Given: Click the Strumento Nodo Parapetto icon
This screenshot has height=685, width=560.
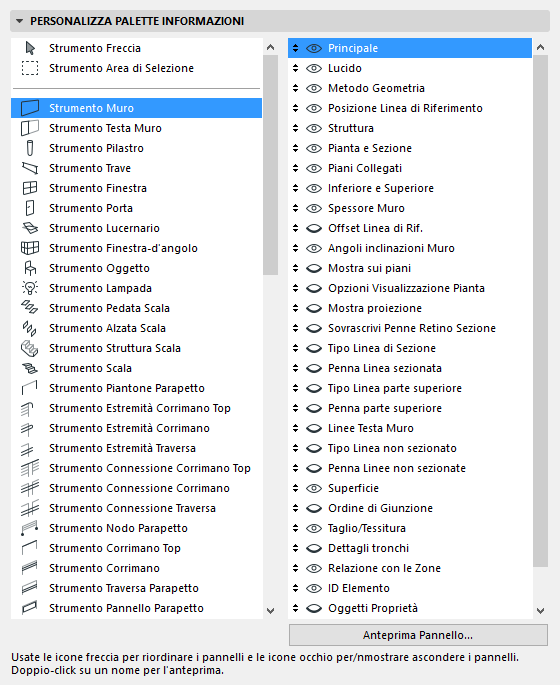Looking at the screenshot, I should (30, 528).
